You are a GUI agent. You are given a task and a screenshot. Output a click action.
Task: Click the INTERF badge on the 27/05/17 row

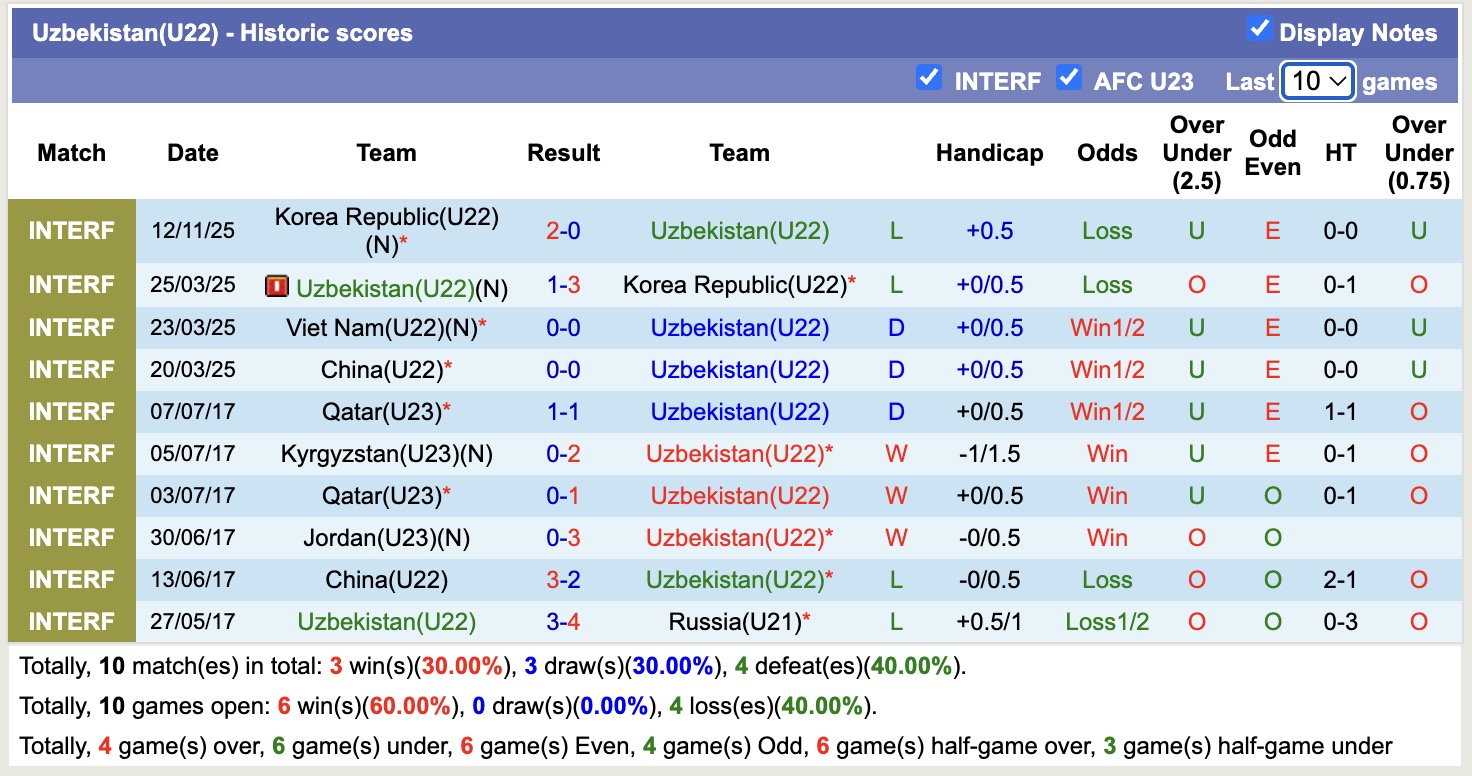pyautogui.click(x=71, y=620)
